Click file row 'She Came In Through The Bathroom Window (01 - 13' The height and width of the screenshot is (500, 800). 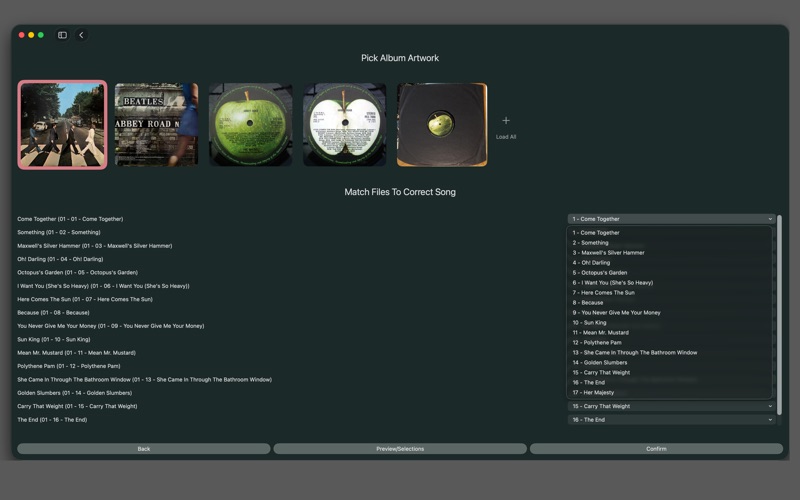click(x=144, y=380)
